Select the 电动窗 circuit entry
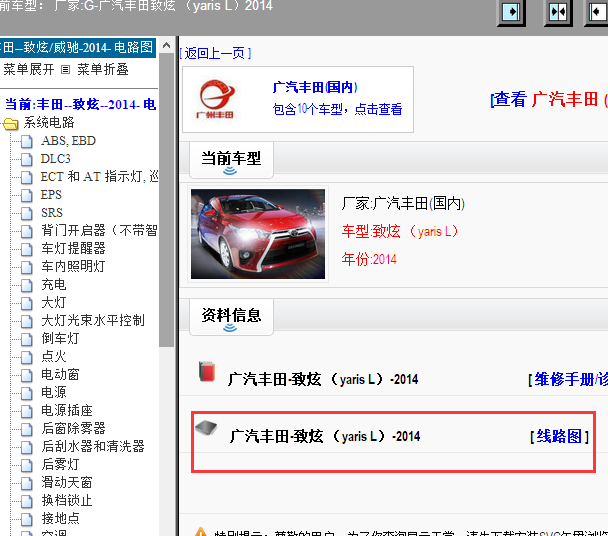 60,375
